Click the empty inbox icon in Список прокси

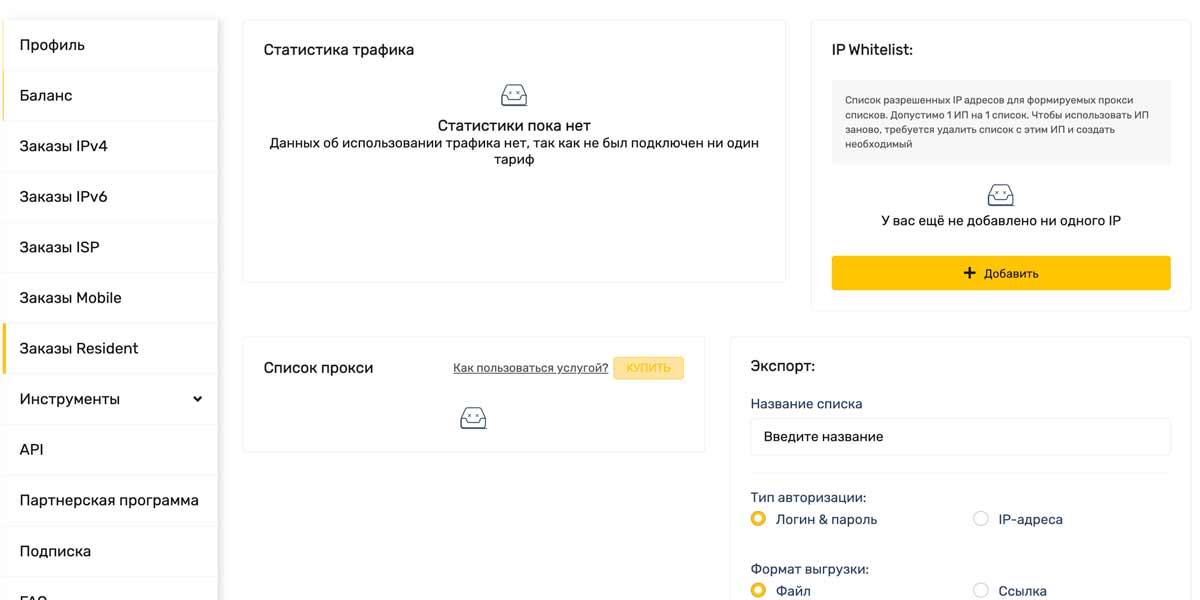473,418
